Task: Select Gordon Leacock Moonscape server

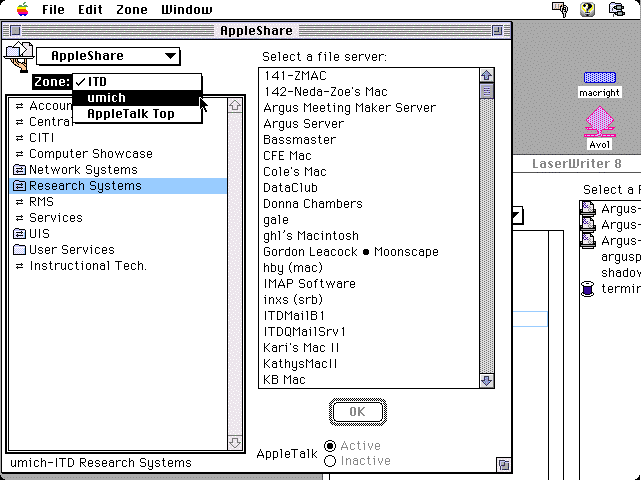Action: tap(368, 251)
